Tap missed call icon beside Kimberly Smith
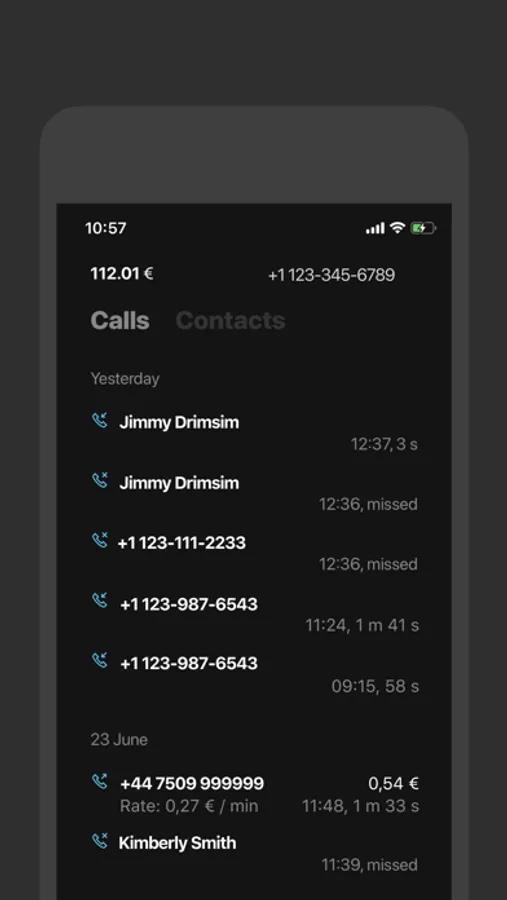The height and width of the screenshot is (900, 507). (x=100, y=841)
